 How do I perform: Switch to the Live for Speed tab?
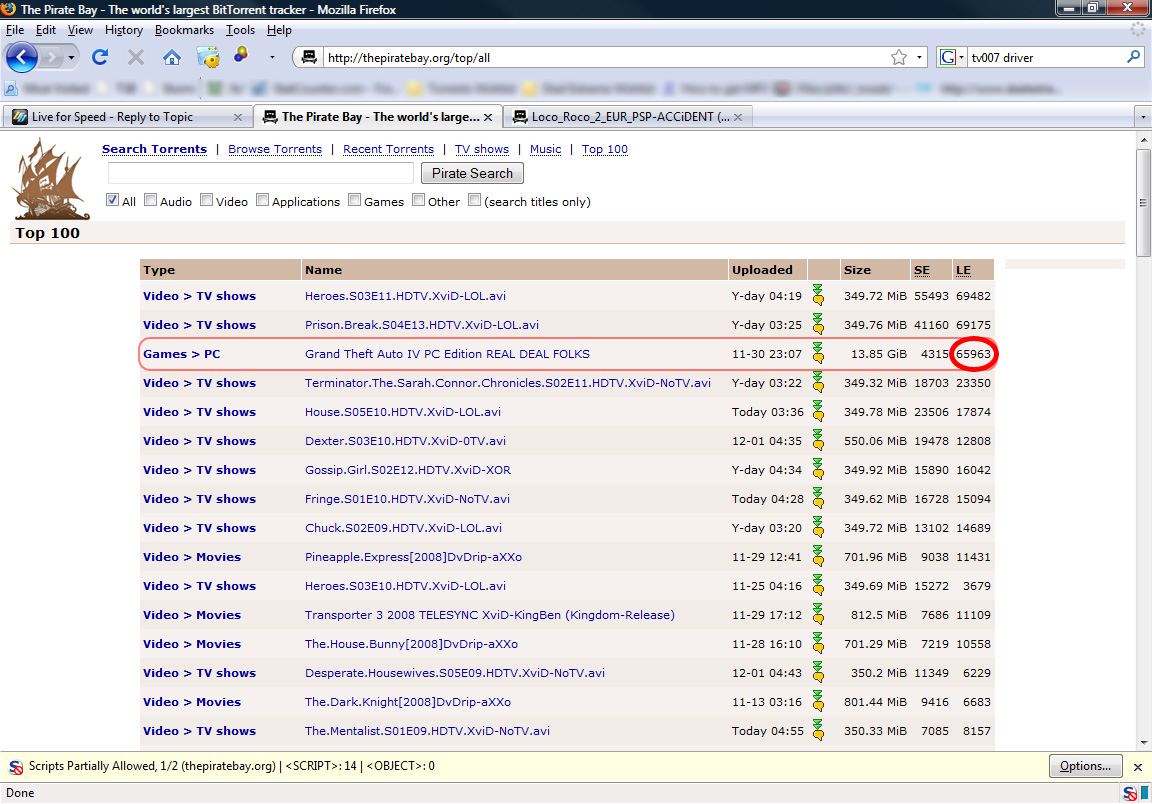[127, 117]
